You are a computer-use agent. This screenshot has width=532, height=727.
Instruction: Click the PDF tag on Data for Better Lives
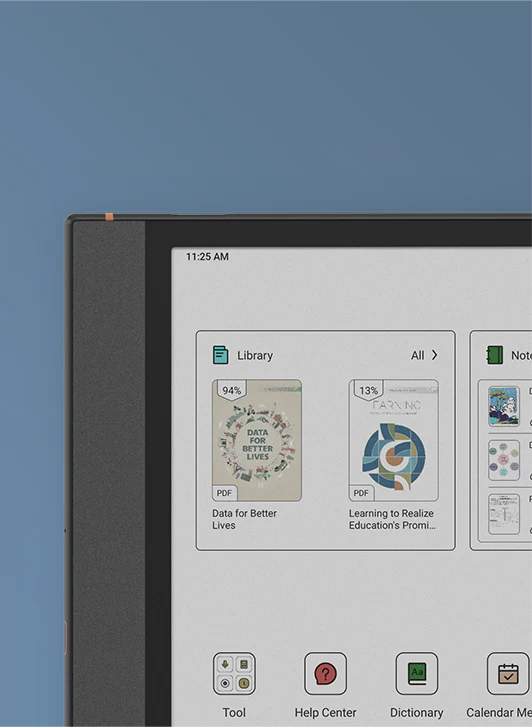224,493
